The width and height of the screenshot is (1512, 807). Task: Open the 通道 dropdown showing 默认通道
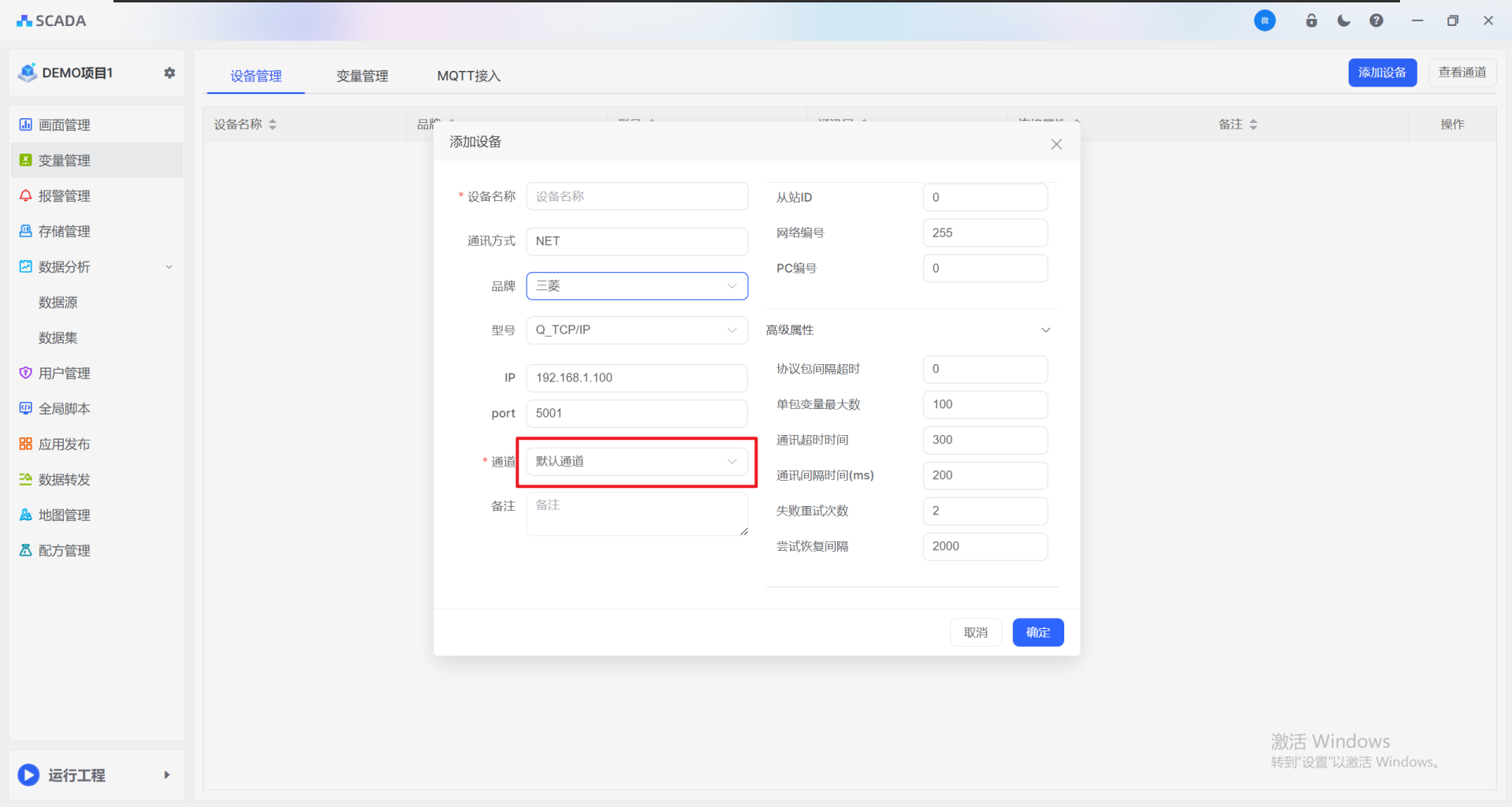coord(637,462)
